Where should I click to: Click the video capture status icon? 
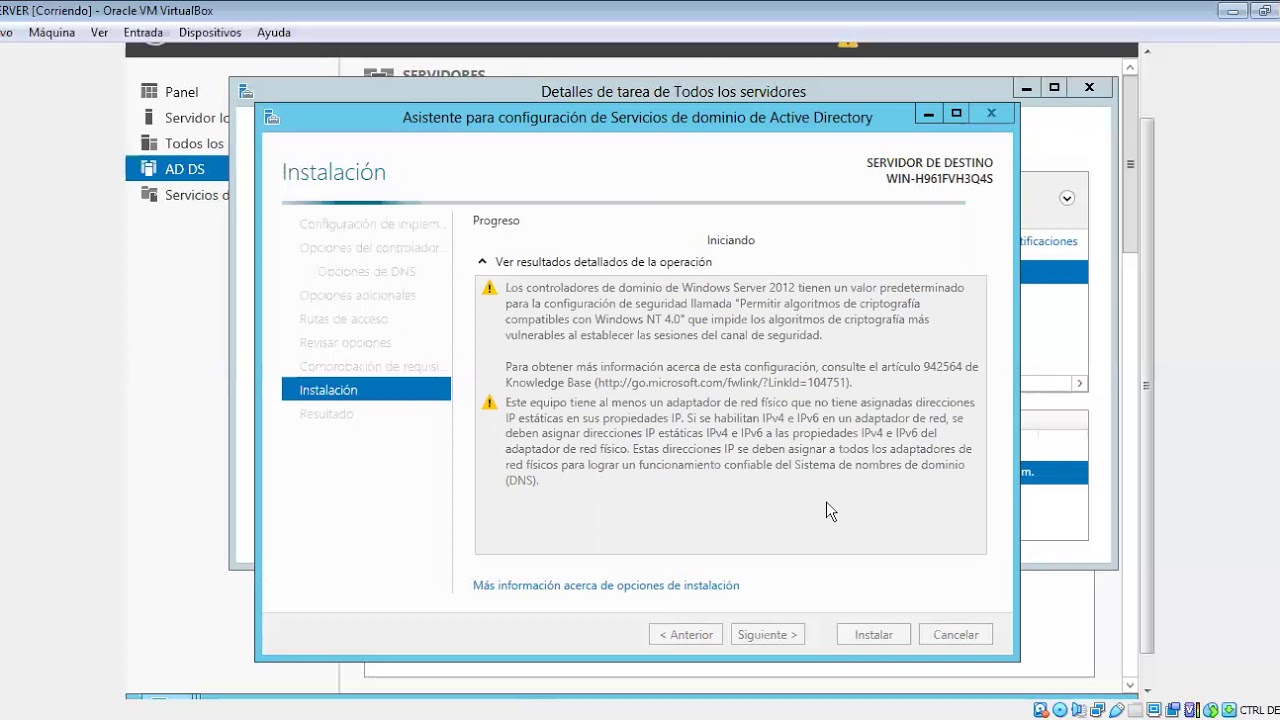coord(1173,710)
